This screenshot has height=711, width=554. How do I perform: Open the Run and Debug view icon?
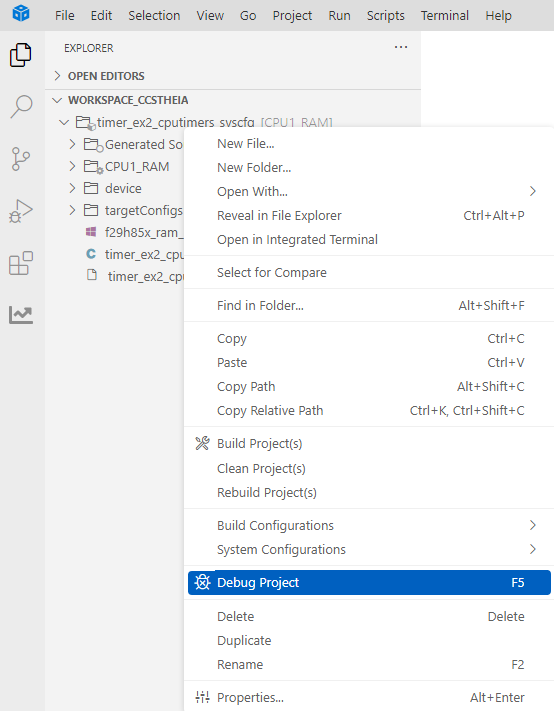pyautogui.click(x=21, y=211)
